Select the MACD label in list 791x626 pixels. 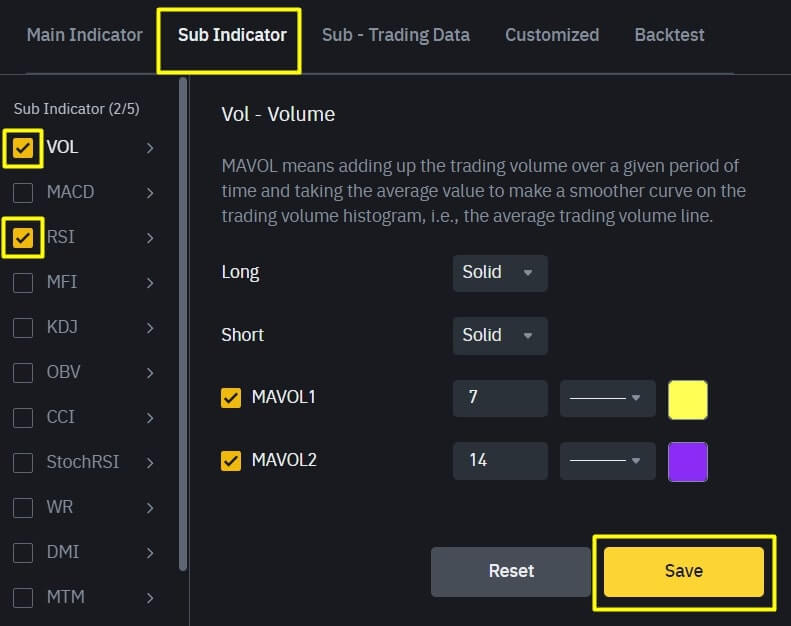click(70, 192)
